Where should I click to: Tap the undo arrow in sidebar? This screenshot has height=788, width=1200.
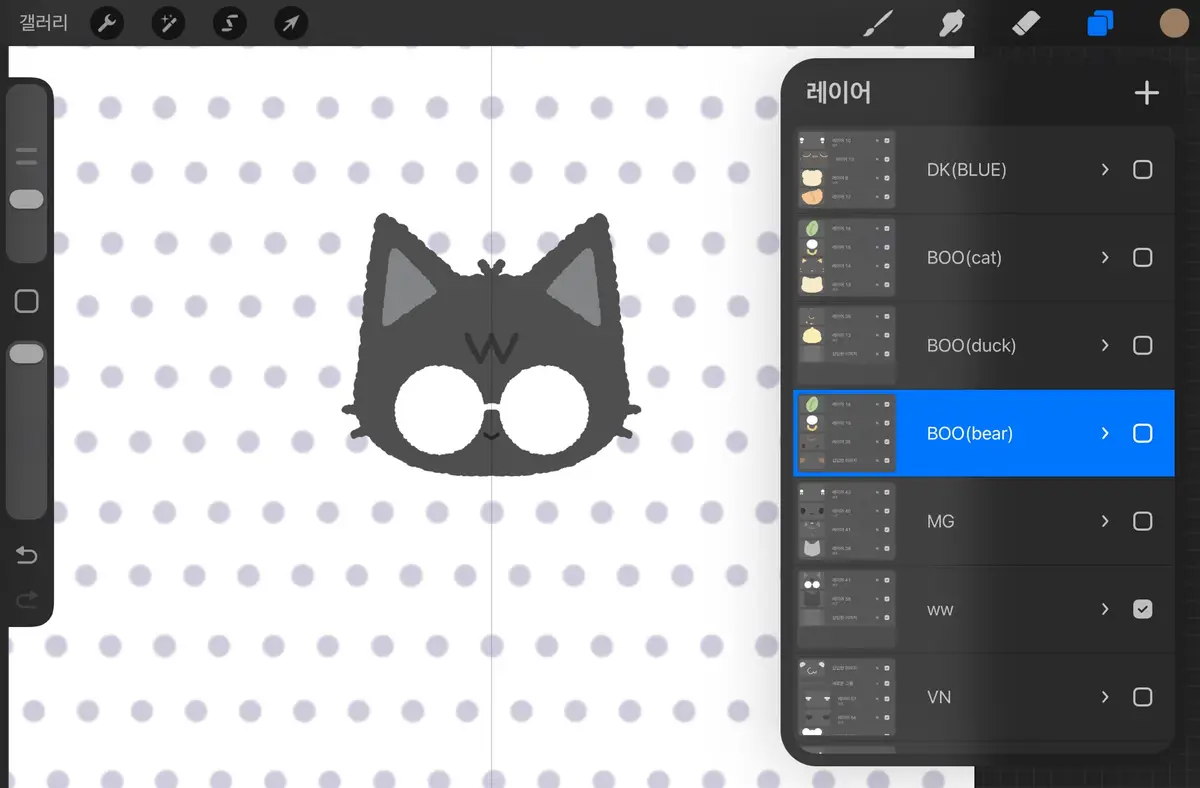[27, 555]
